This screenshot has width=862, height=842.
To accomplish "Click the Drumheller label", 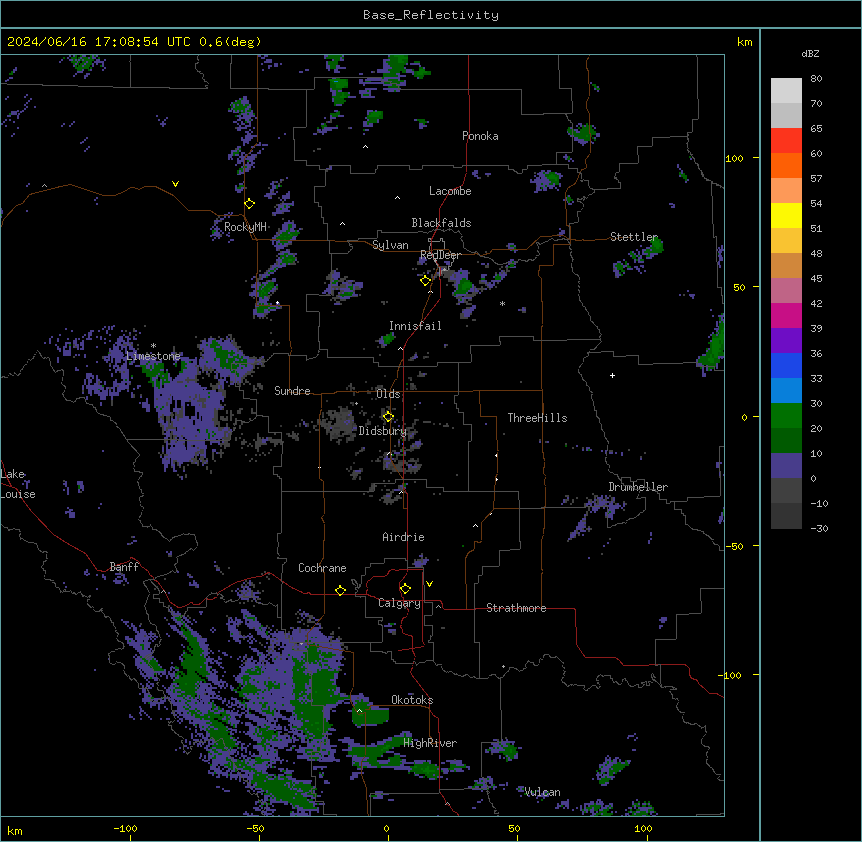I will click(638, 487).
